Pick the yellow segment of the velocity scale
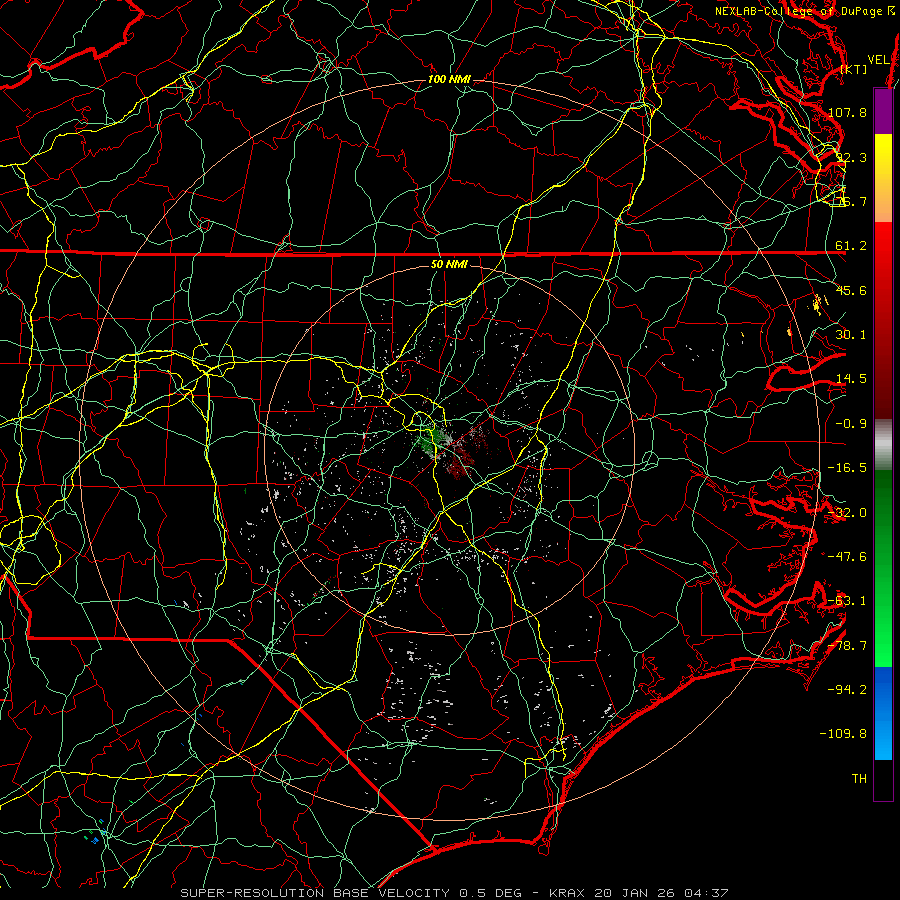The width and height of the screenshot is (900, 900). 883,178
